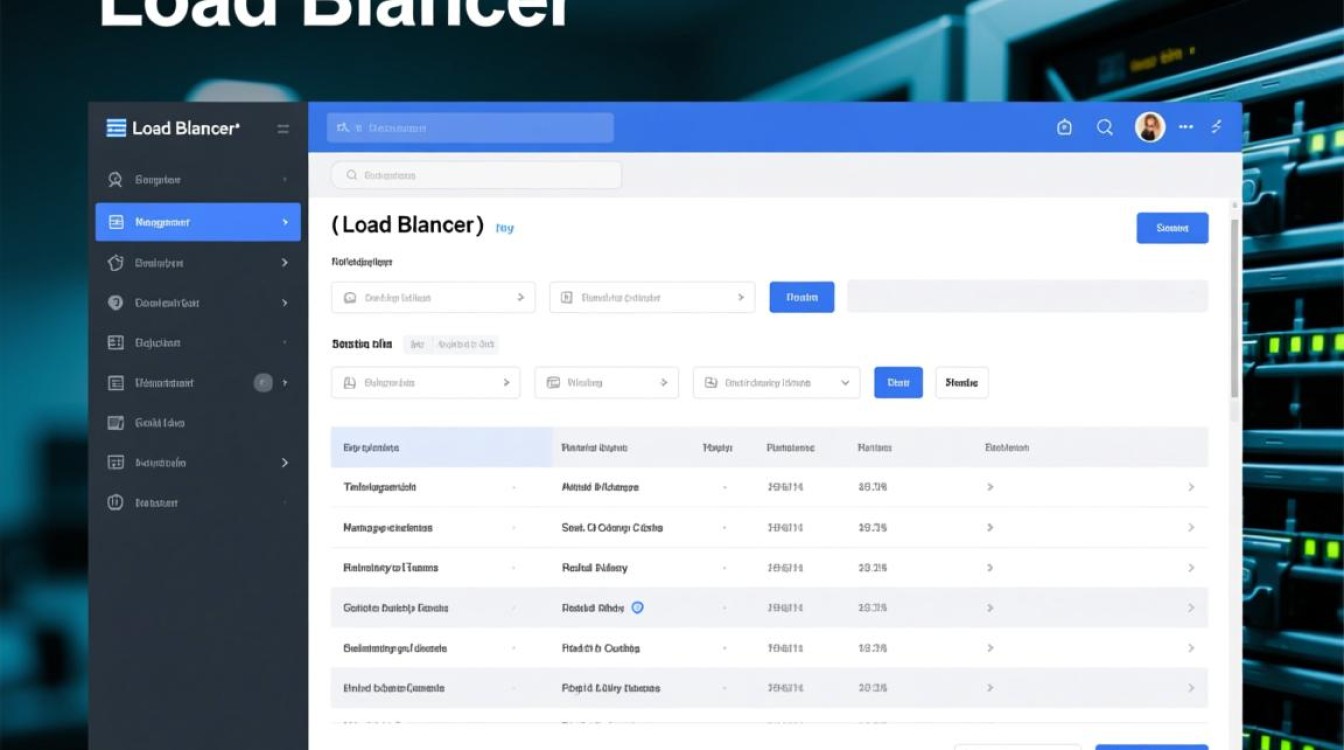This screenshot has height=750, width=1344.
Task: Expand the first table row's far-right chevron
Action: (1191, 487)
